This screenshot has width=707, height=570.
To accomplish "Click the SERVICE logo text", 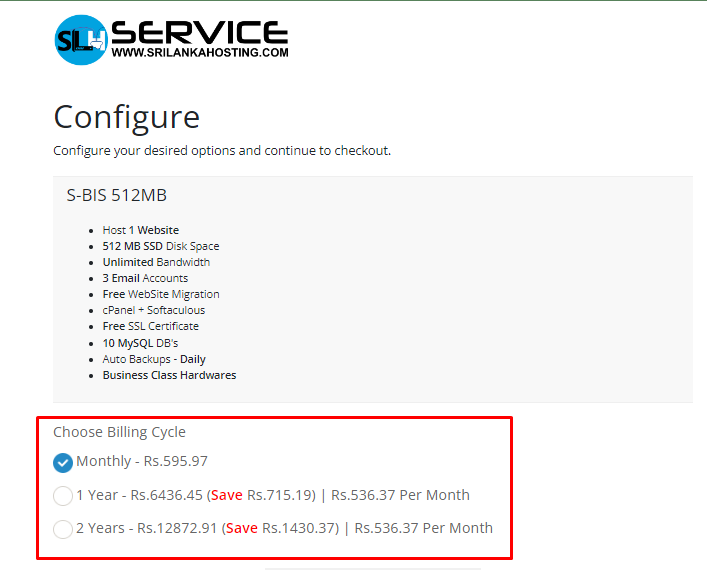I will coord(200,31).
